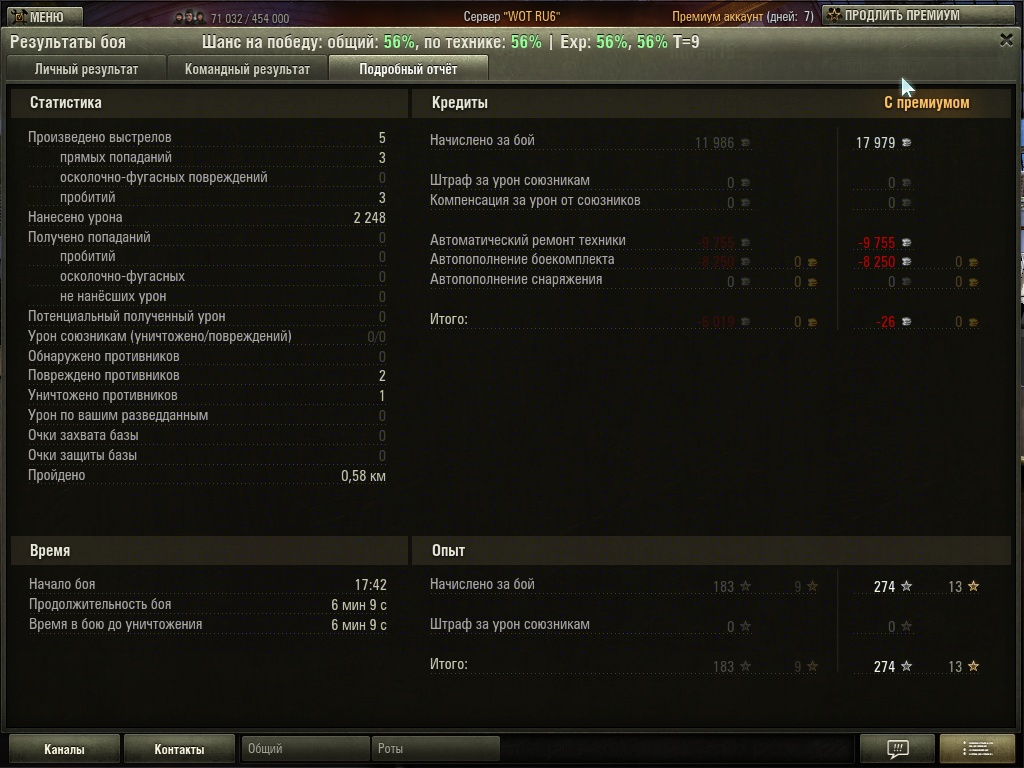Click server name "WOT RU6"
This screenshot has width=1024, height=768.
(532, 16)
